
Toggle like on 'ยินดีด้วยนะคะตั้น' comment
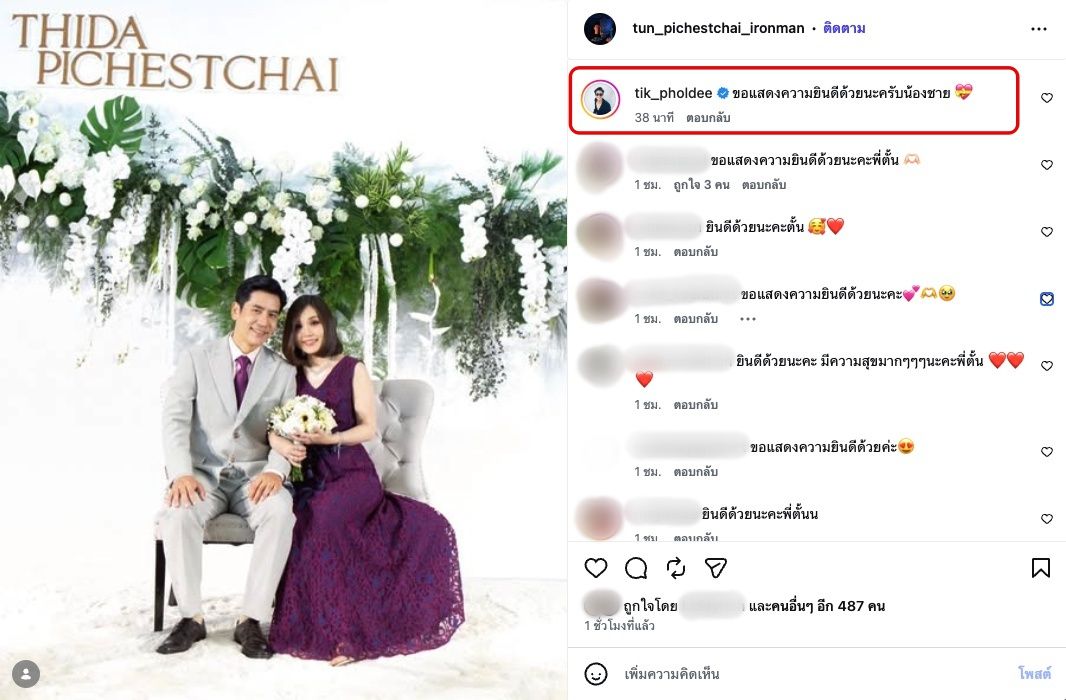coord(1047,232)
